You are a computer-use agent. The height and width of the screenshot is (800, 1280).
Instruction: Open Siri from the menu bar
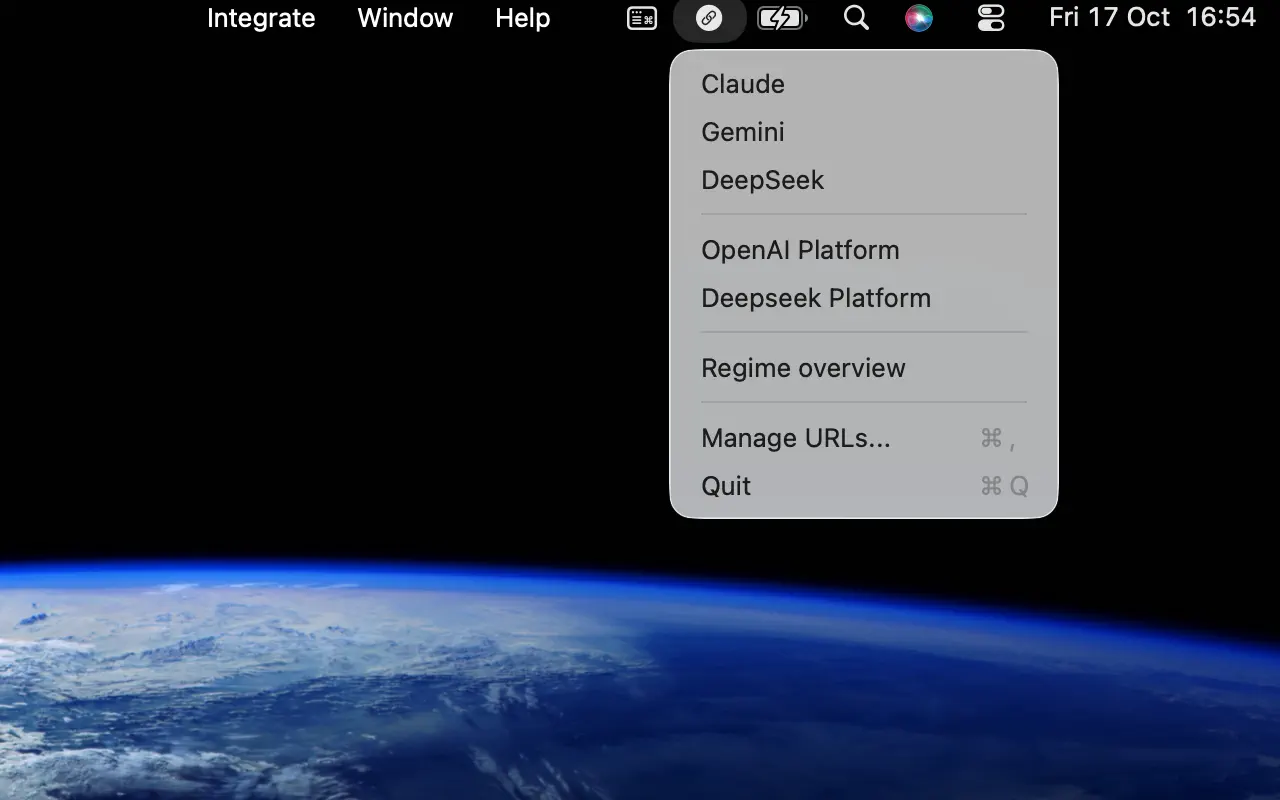[919, 17]
